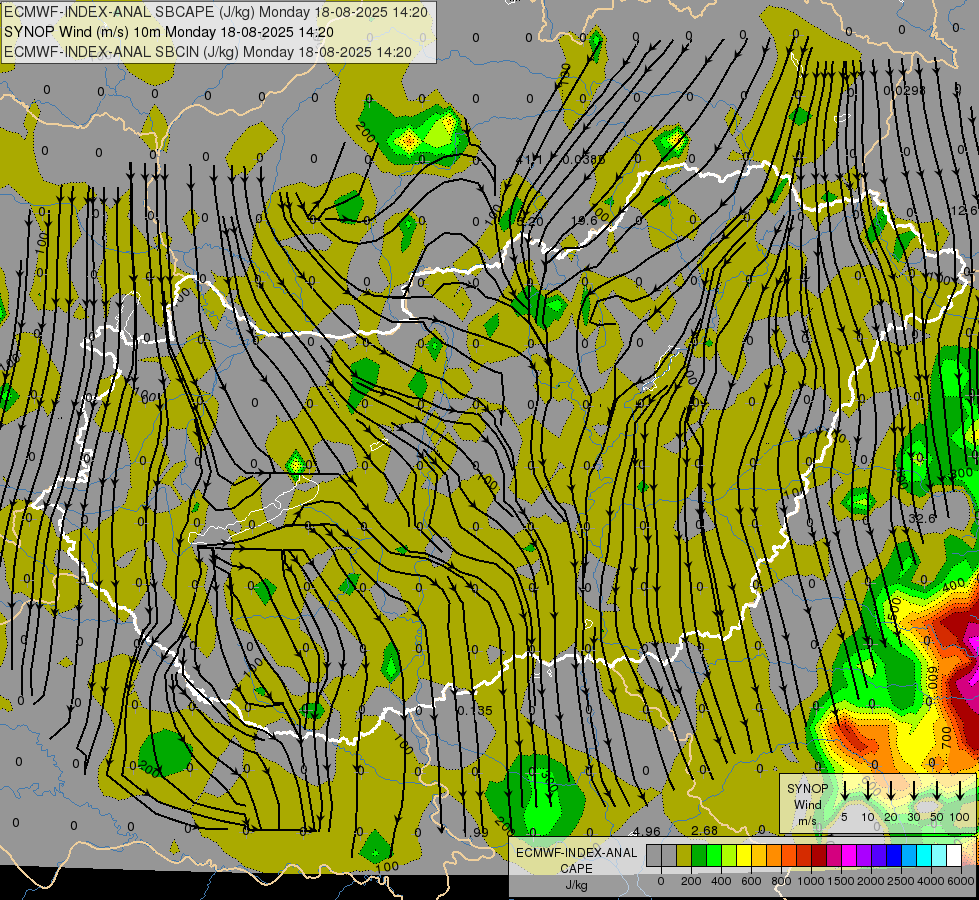
Task: Click the 200 tick label on colorbar
Action: pyautogui.click(x=691, y=881)
